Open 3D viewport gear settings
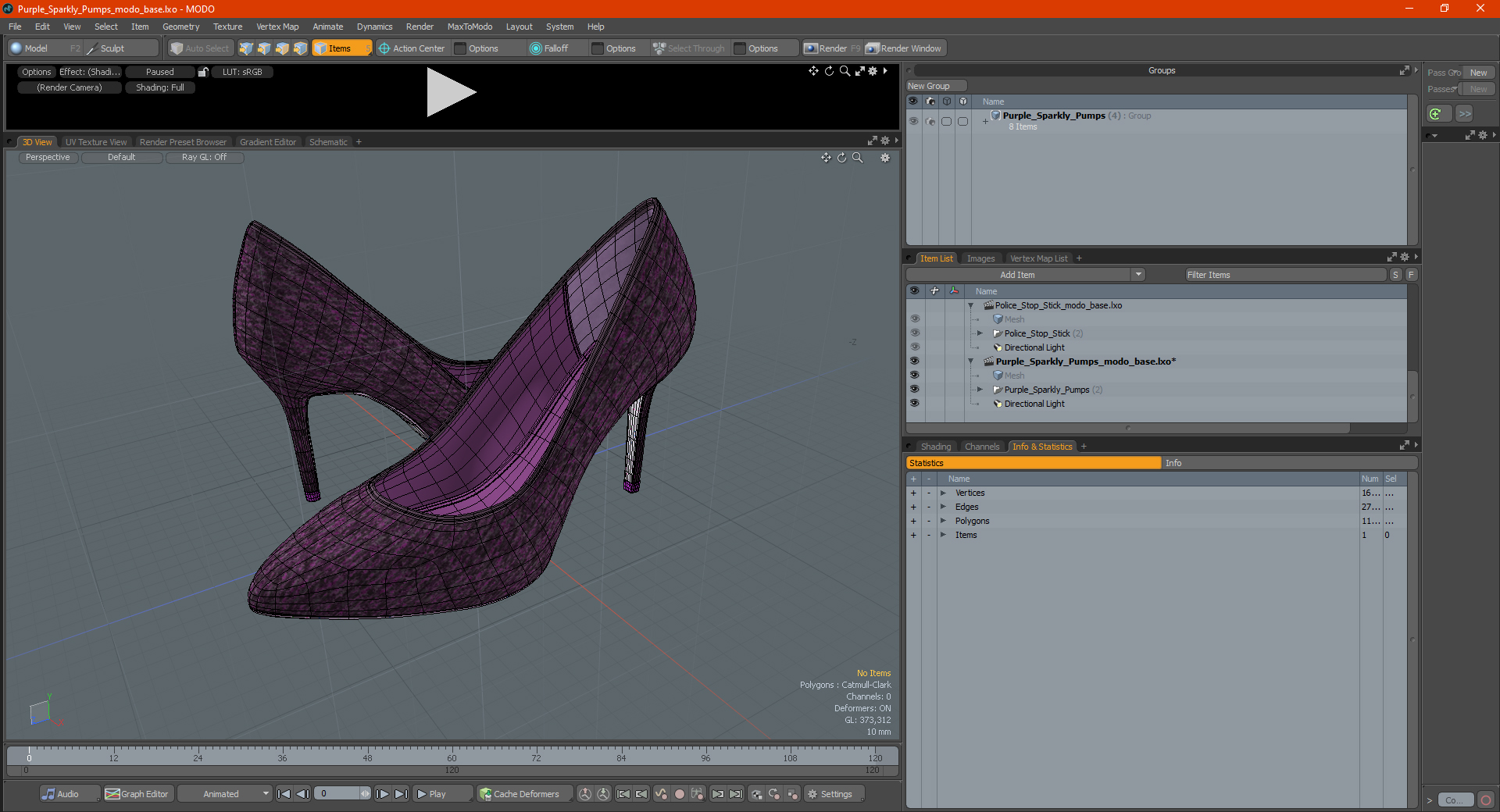1500x812 pixels. [885, 158]
